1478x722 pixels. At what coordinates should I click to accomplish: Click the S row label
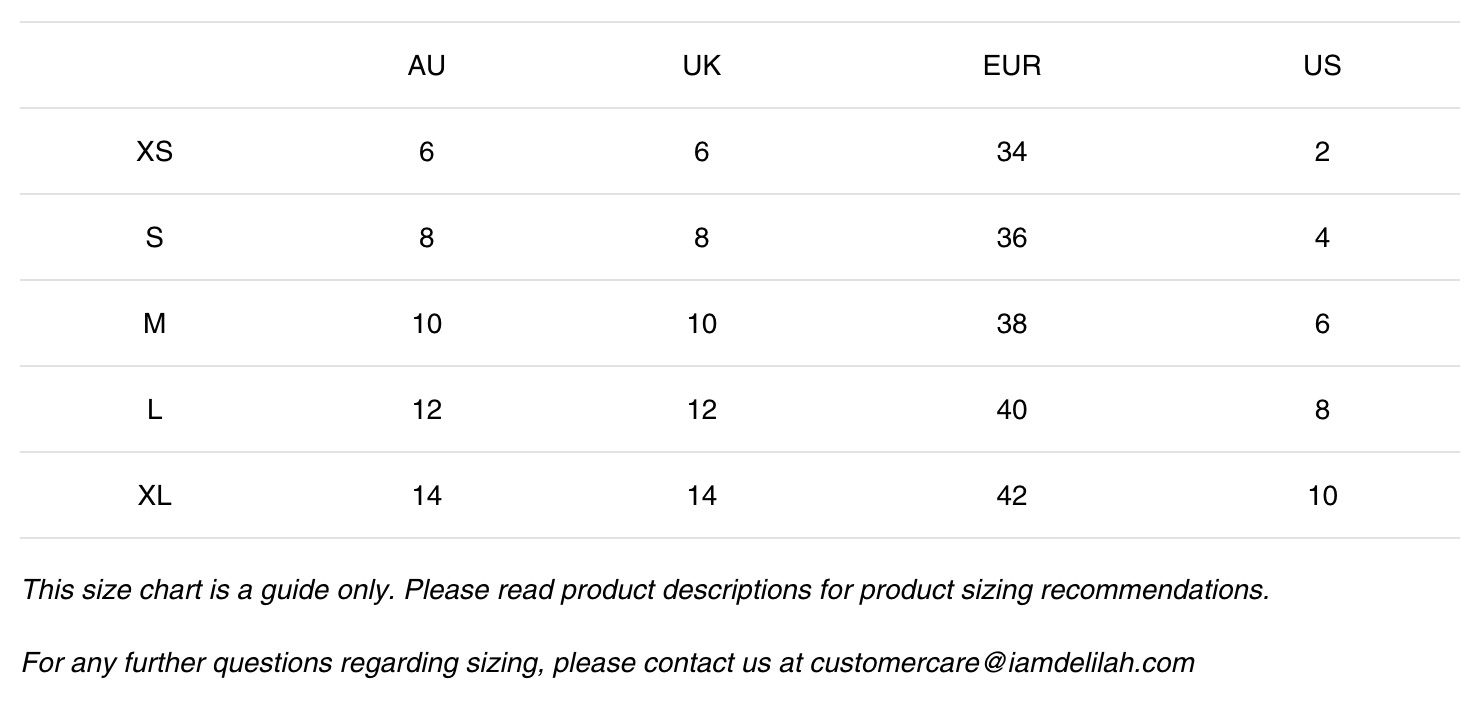tap(154, 238)
